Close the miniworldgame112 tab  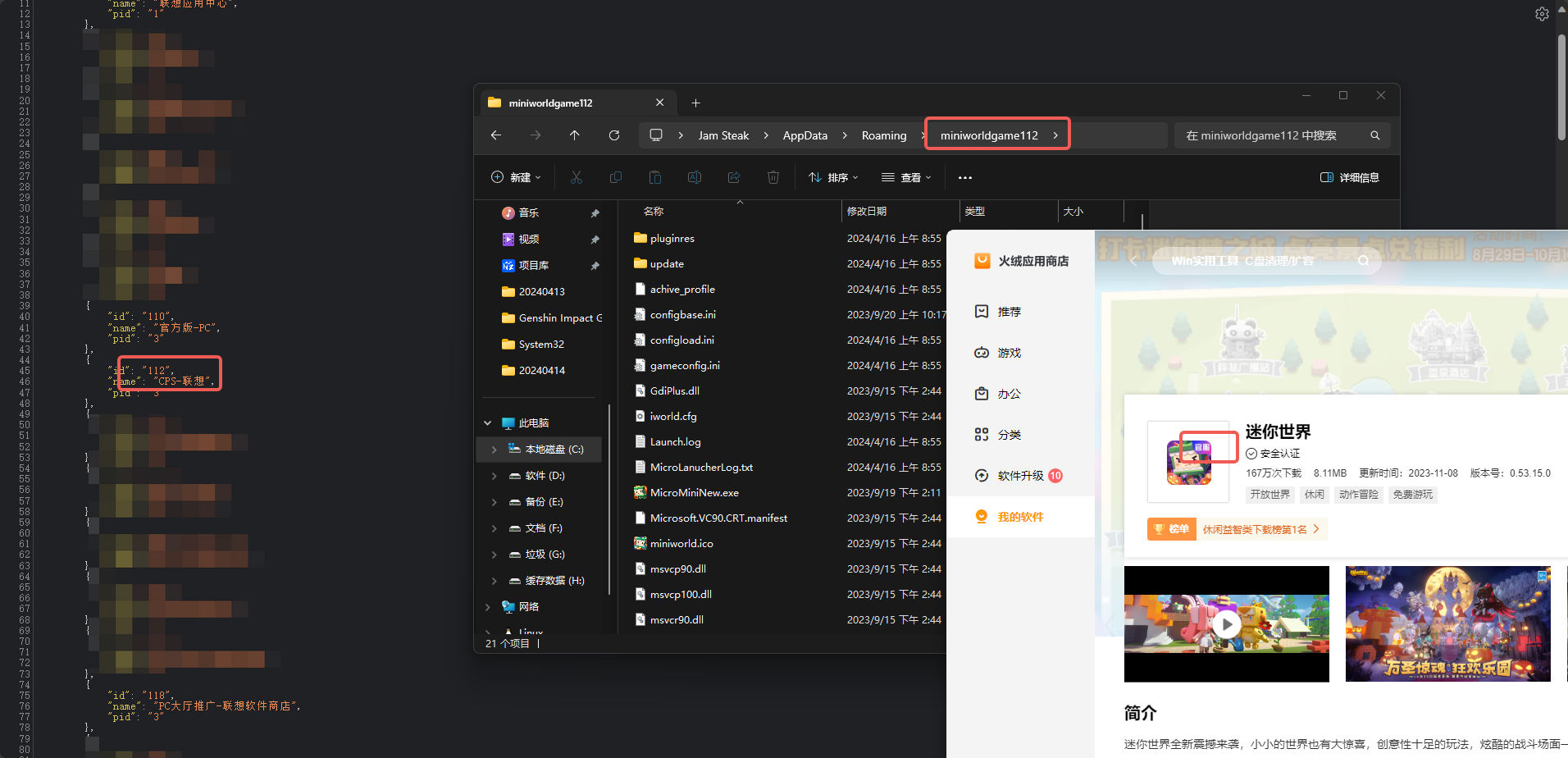point(659,103)
